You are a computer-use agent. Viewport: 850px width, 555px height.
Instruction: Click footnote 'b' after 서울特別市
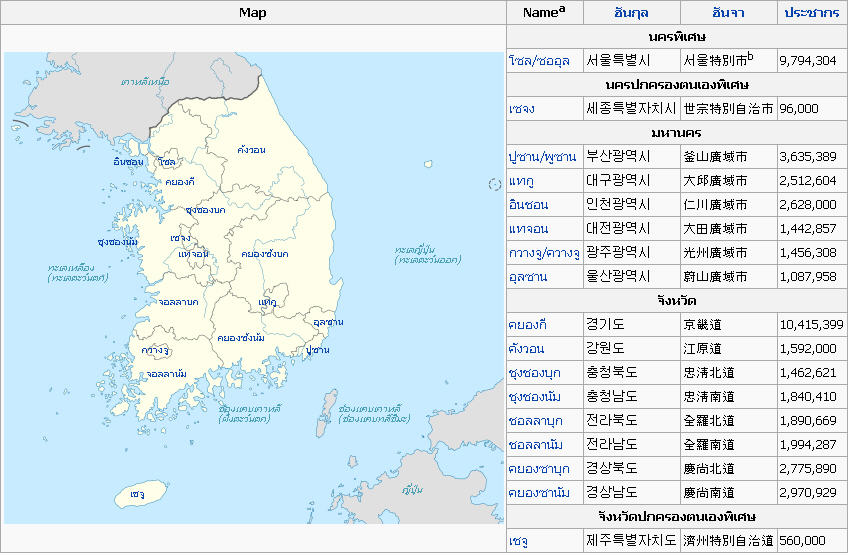click(750, 56)
